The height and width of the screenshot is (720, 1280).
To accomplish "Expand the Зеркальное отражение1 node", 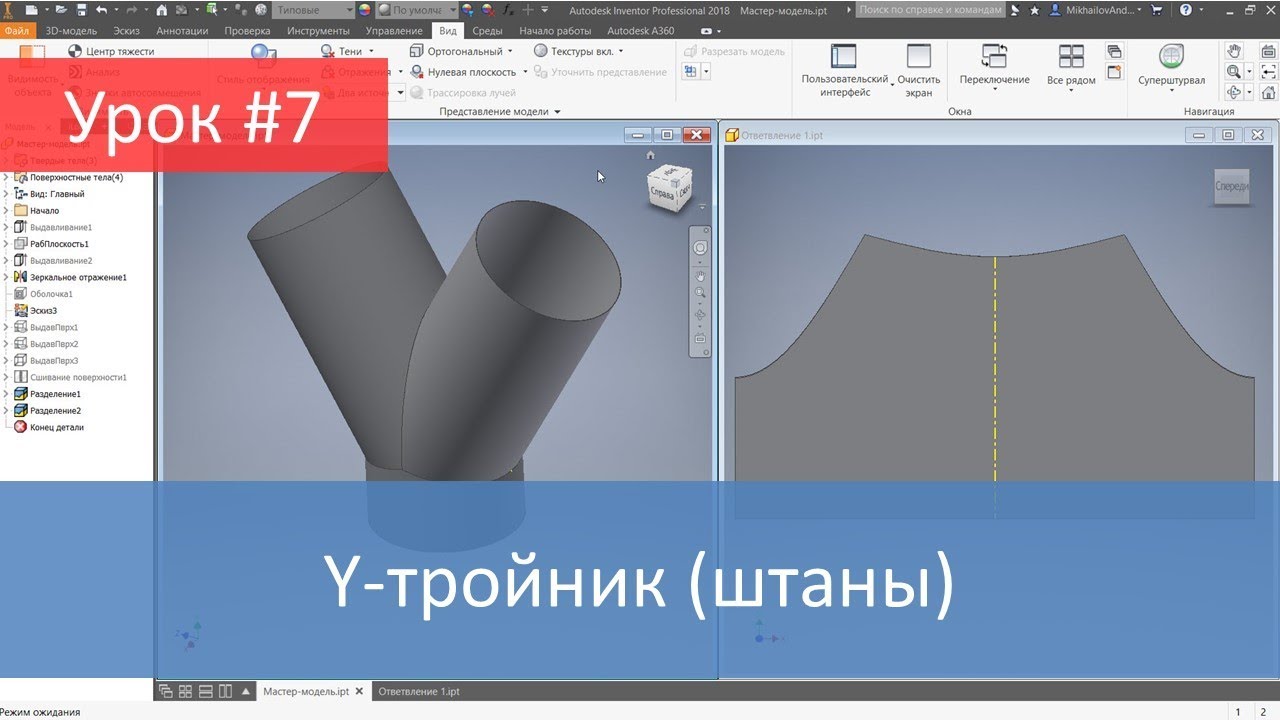I will (x=6, y=277).
